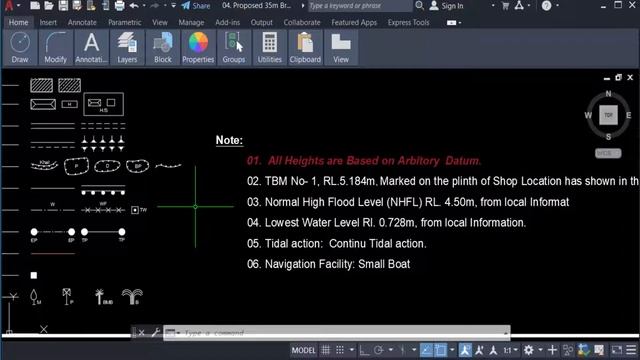
Task: Open the Properties color wheel panel
Action: pos(198,47)
